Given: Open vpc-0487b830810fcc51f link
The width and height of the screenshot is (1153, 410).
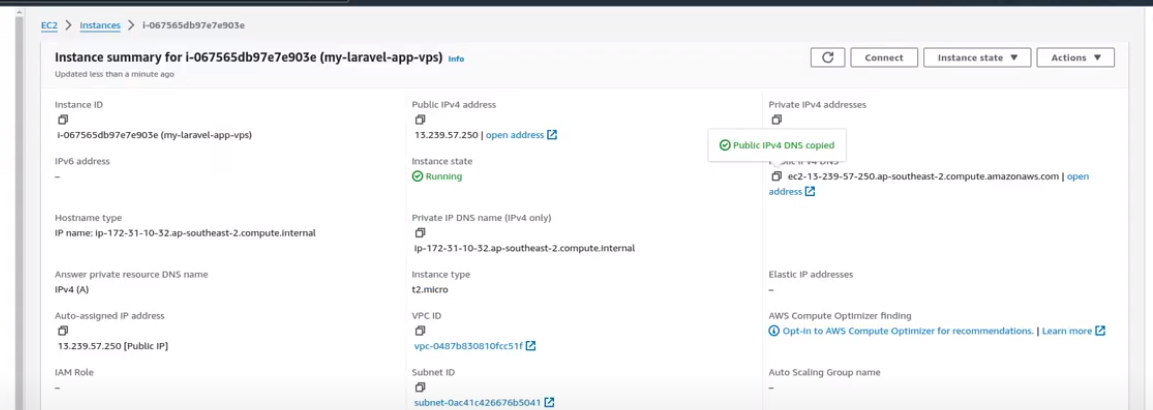Looking at the screenshot, I should 468,346.
